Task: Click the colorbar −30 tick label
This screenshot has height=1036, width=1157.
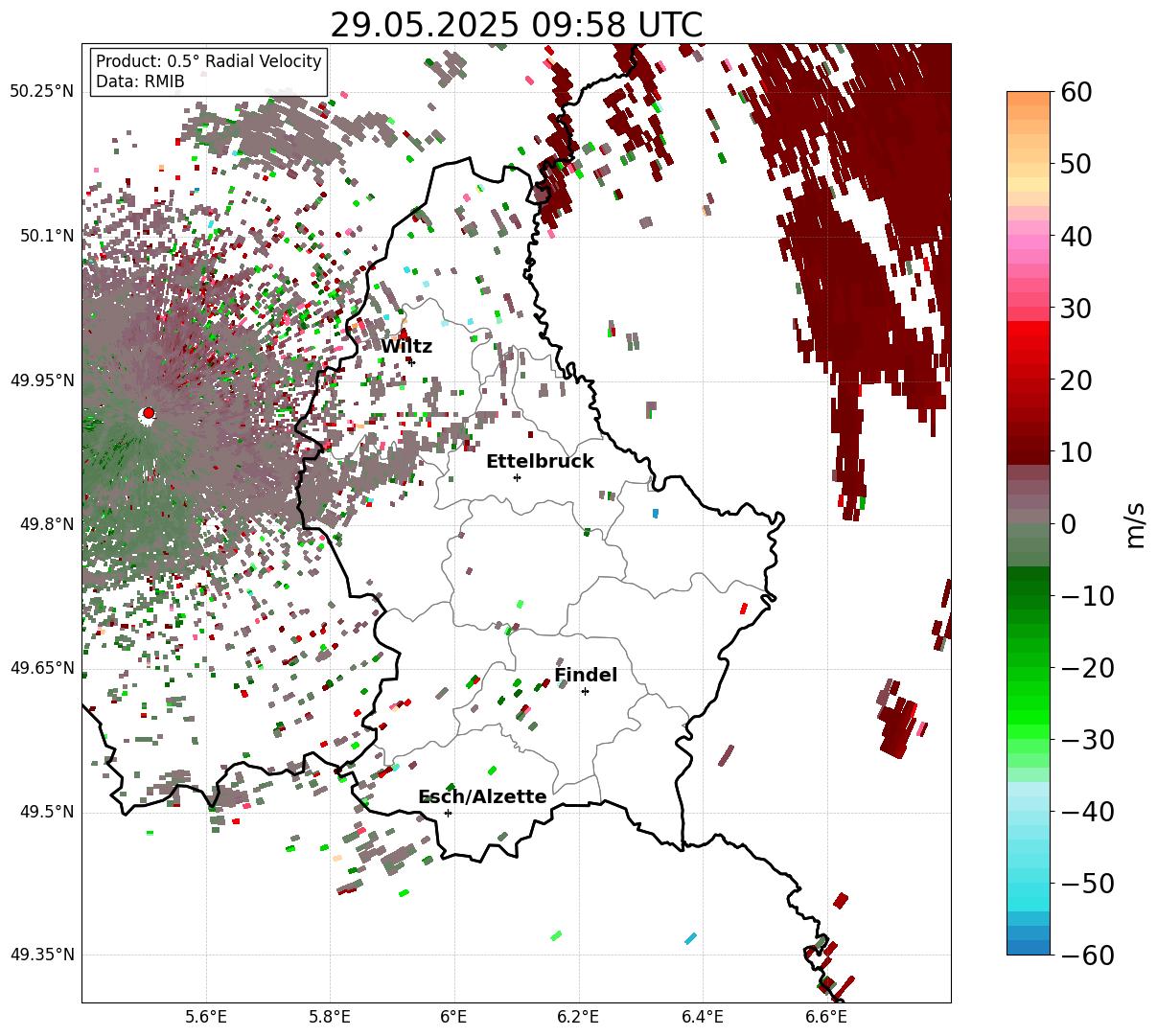Action: pos(1087,740)
